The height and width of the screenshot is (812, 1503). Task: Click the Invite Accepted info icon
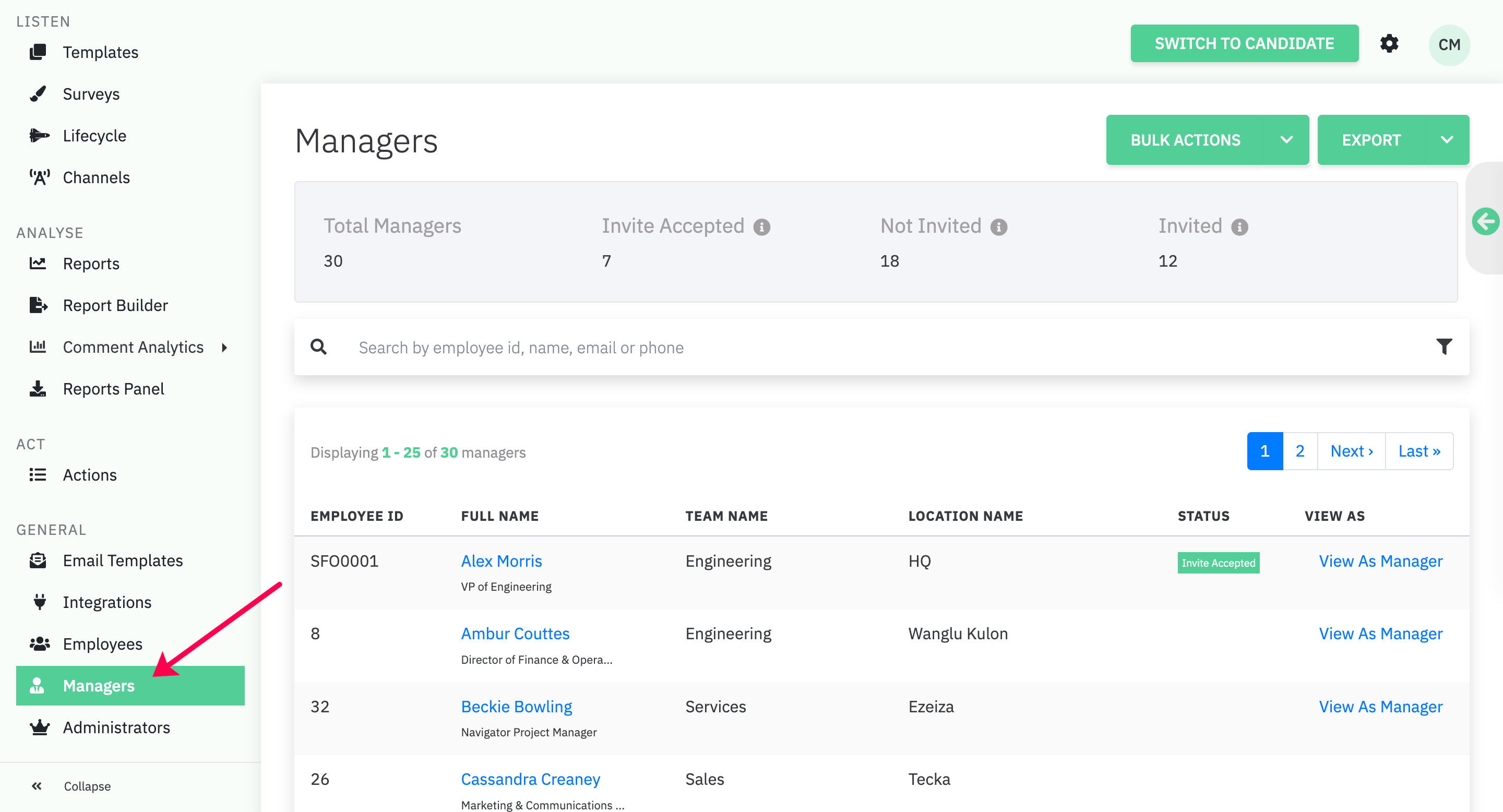[761, 227]
